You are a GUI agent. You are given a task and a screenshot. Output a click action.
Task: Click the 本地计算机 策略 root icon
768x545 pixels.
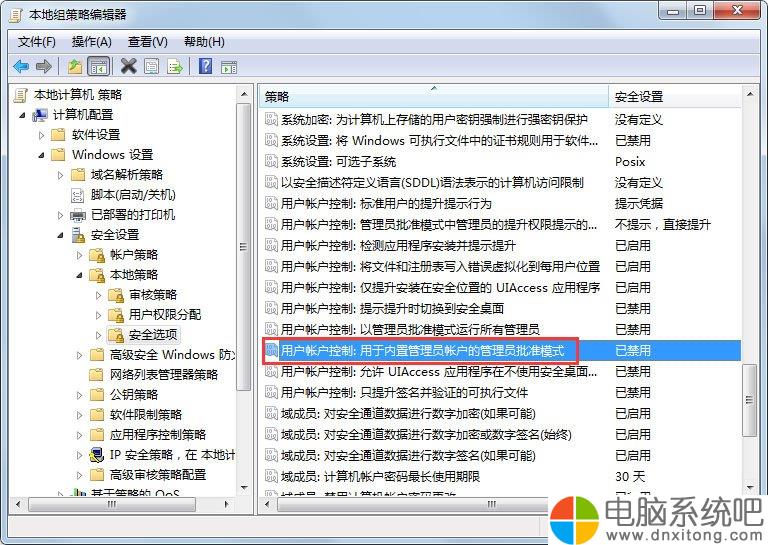pos(21,95)
